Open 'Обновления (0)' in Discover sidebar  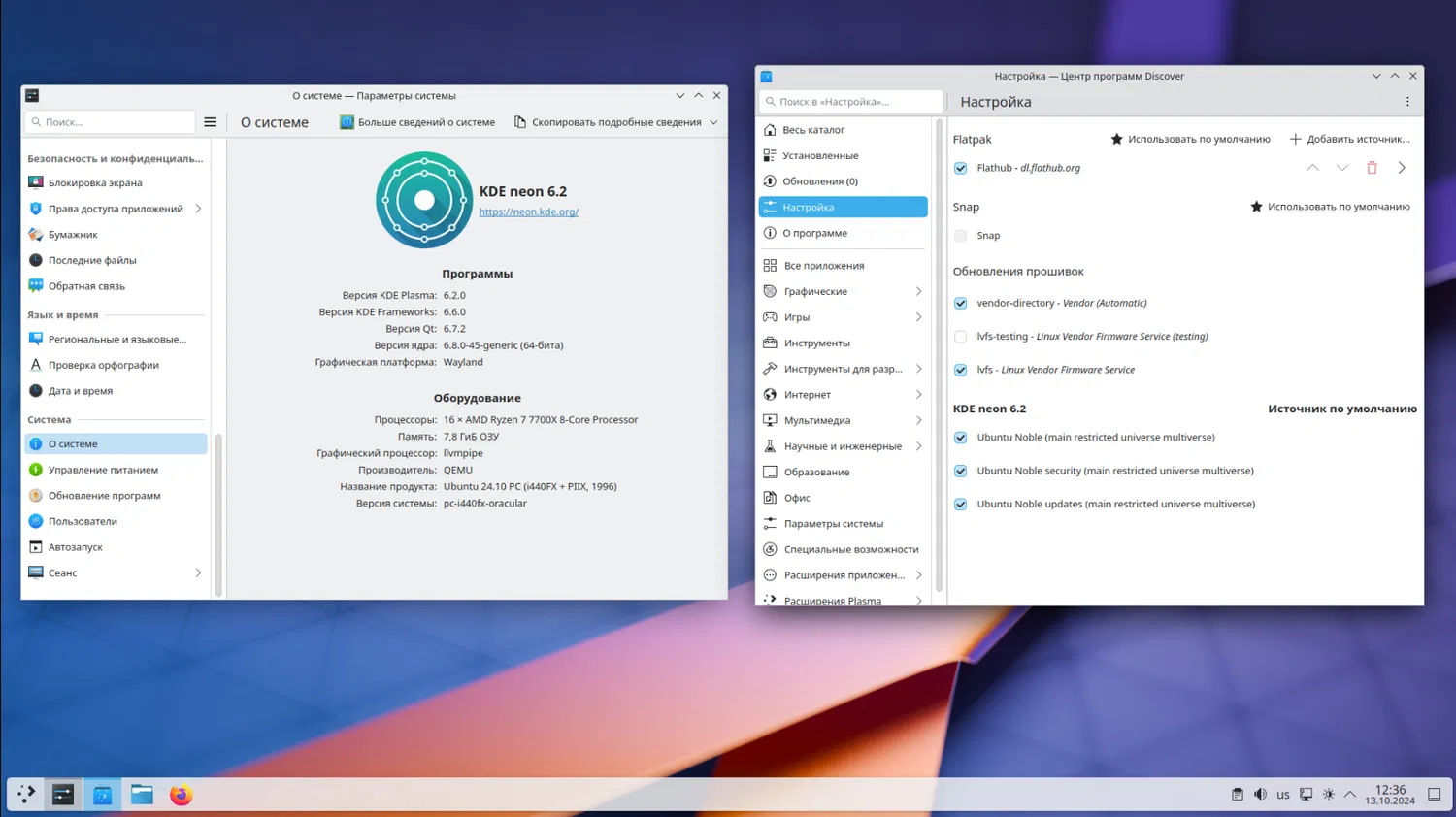(x=843, y=181)
